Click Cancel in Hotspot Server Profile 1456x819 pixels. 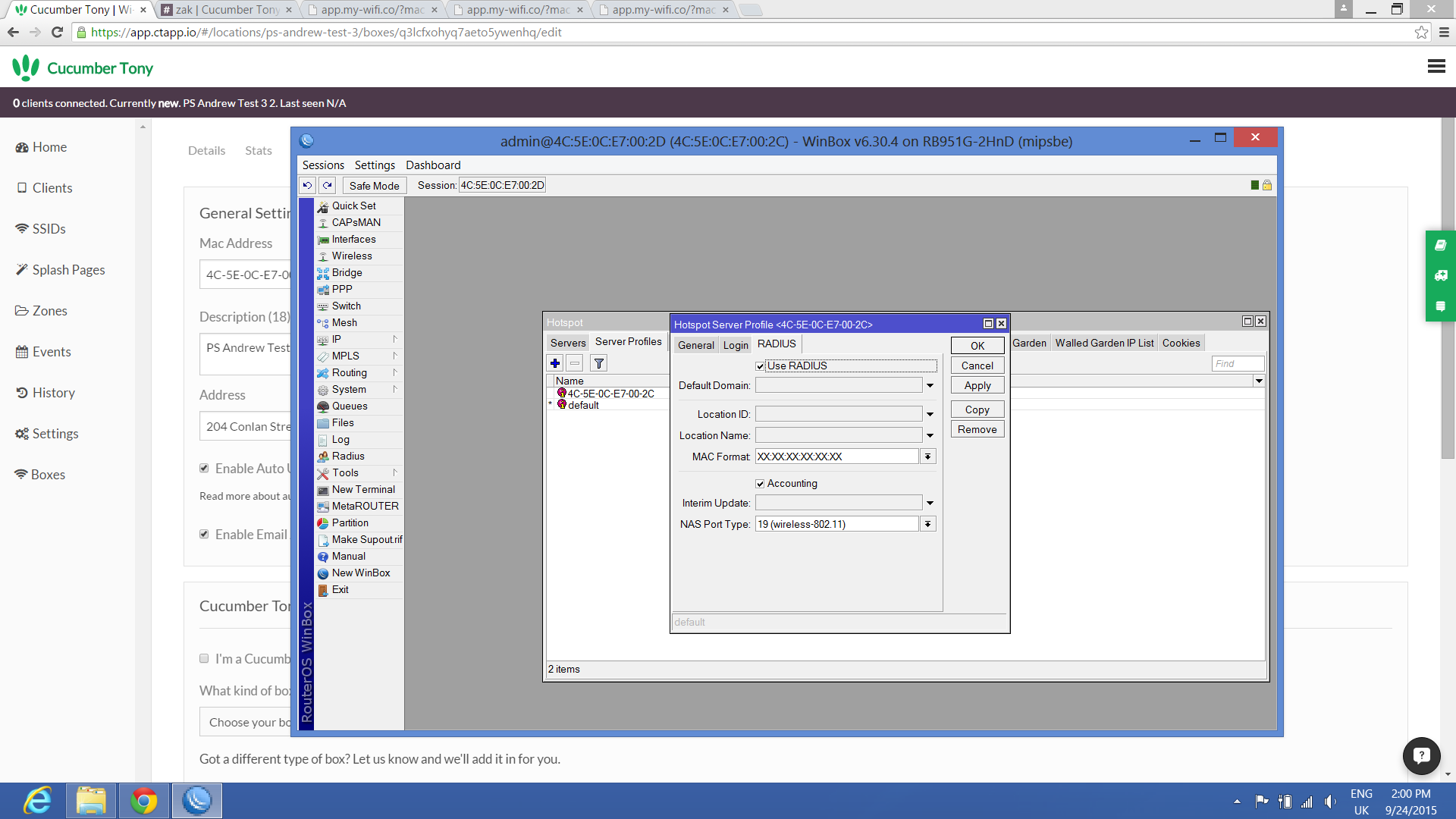tap(977, 366)
